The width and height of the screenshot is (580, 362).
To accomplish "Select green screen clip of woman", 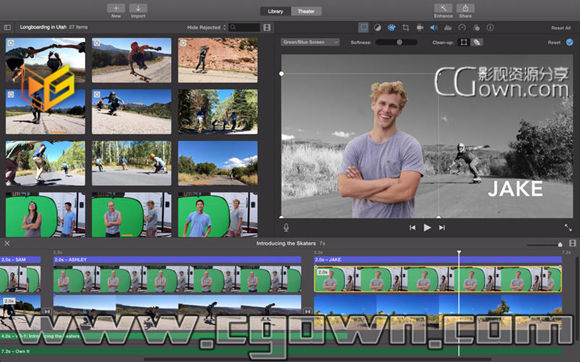I will [45, 214].
